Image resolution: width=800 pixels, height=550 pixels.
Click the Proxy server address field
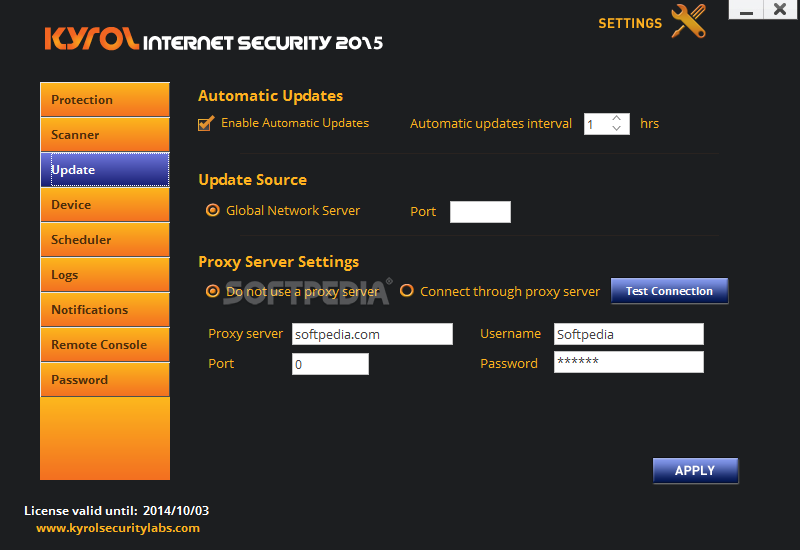click(x=372, y=334)
